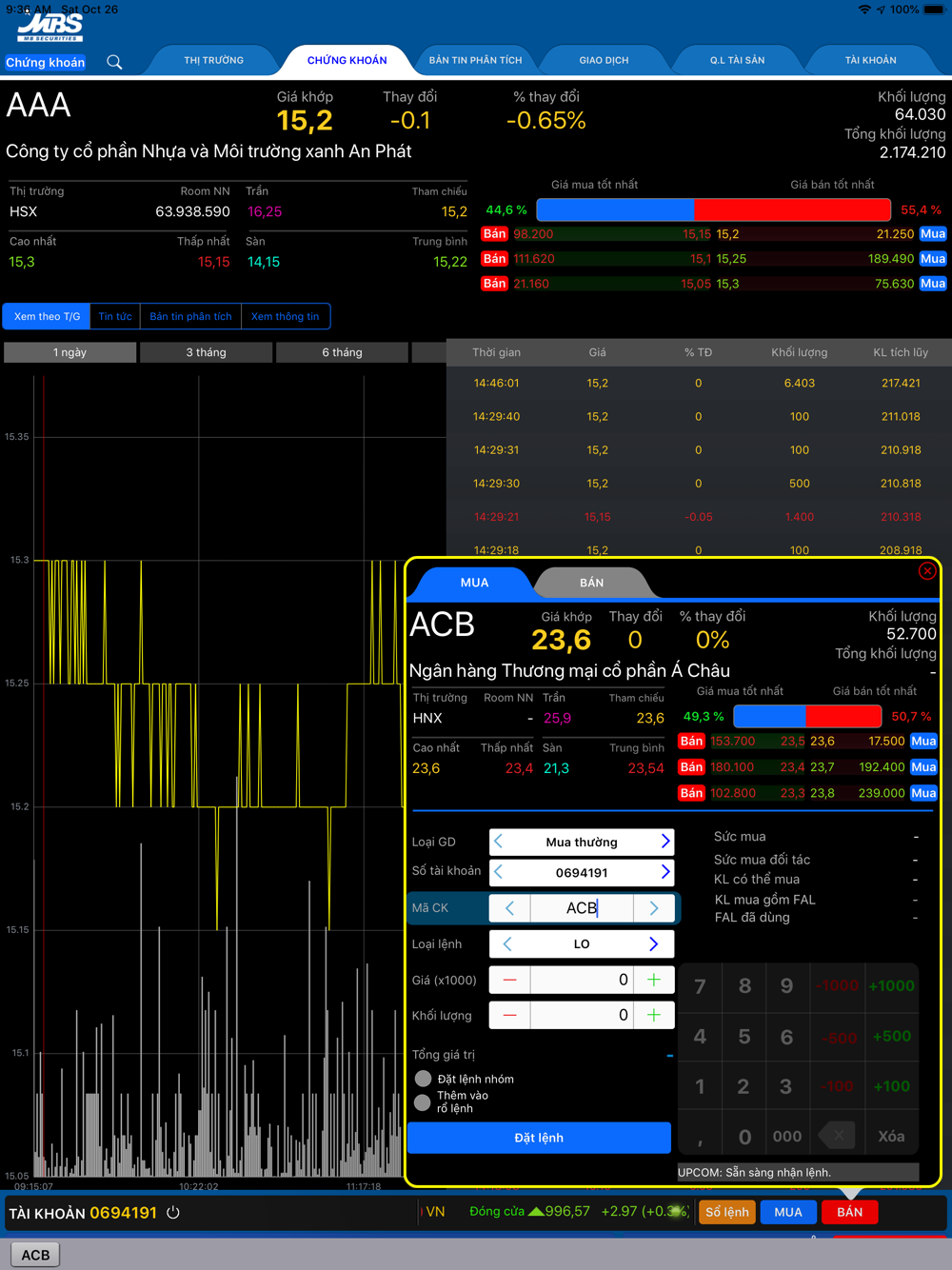Tap keypad -500 decrement key
This screenshot has width=952, height=1270.
coord(838,1037)
